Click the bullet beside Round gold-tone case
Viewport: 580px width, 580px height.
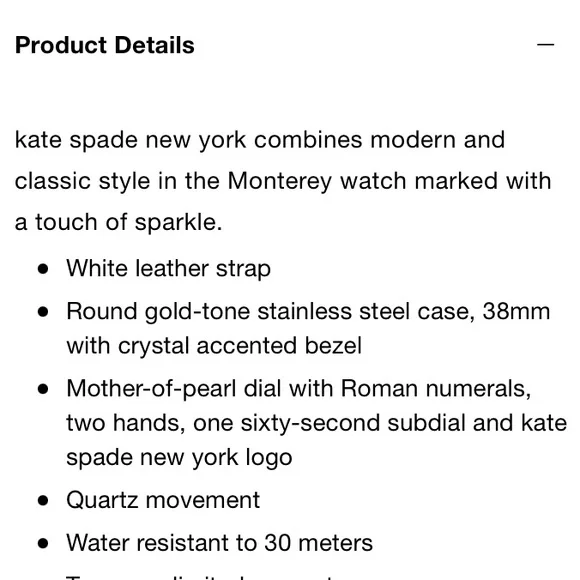[43, 312]
